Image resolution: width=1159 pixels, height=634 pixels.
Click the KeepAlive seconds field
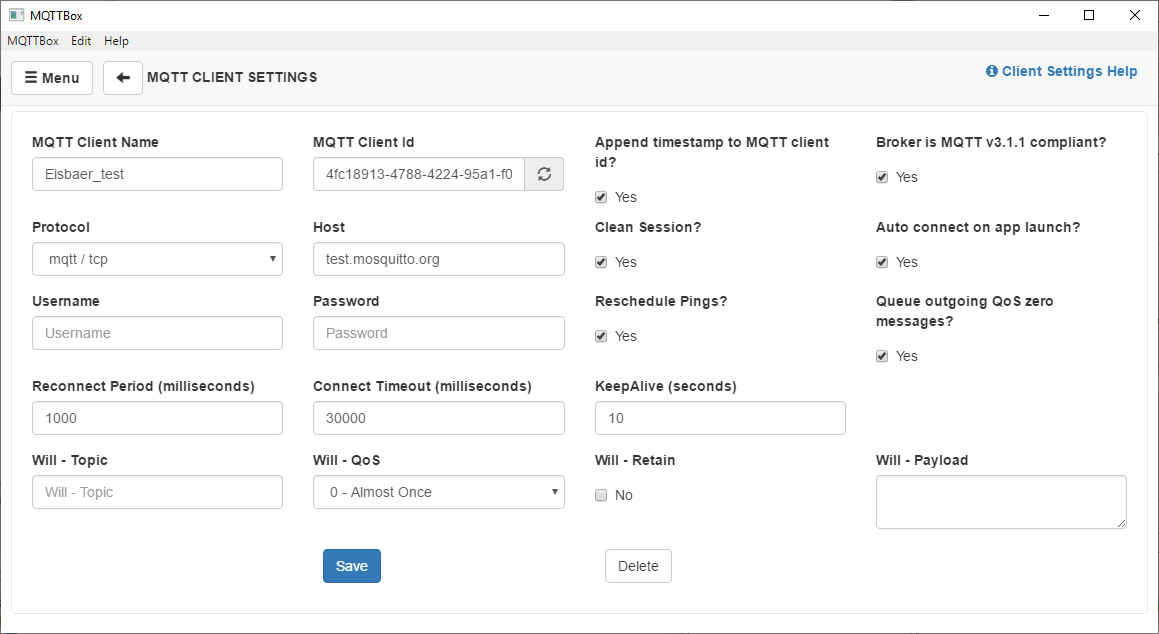(x=720, y=418)
